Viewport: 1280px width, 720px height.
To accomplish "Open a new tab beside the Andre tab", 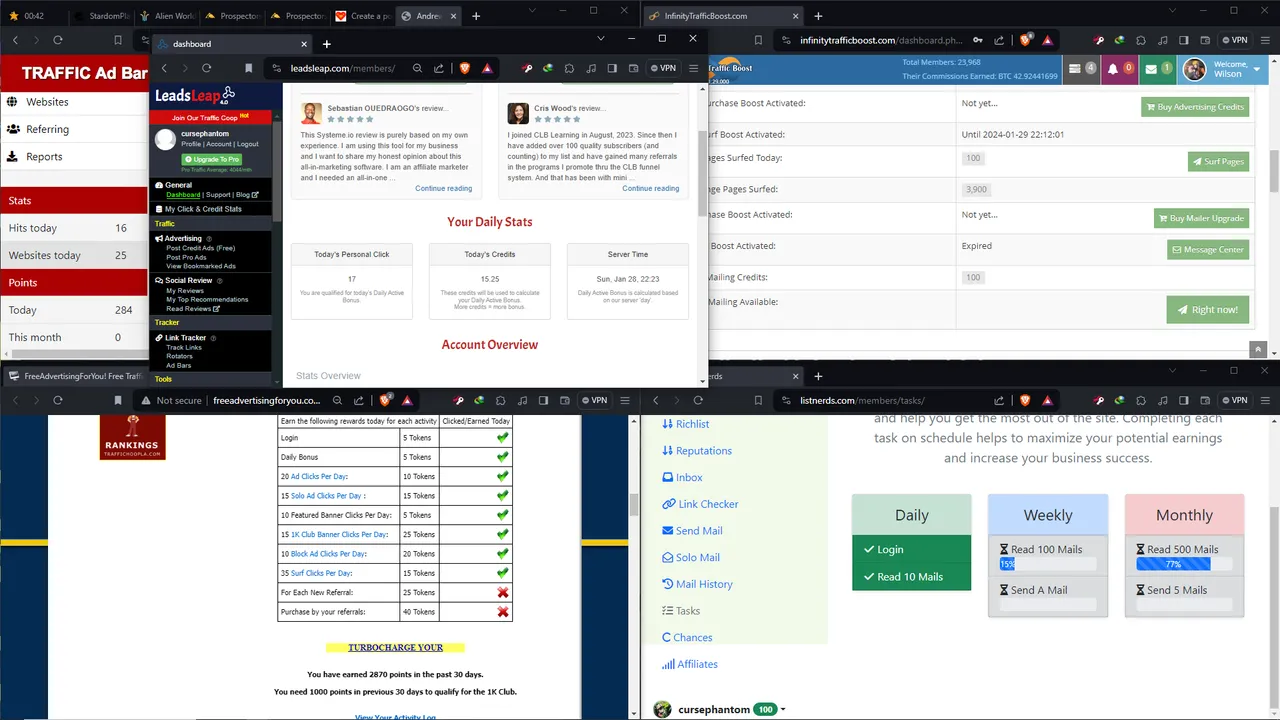I will pos(476,16).
